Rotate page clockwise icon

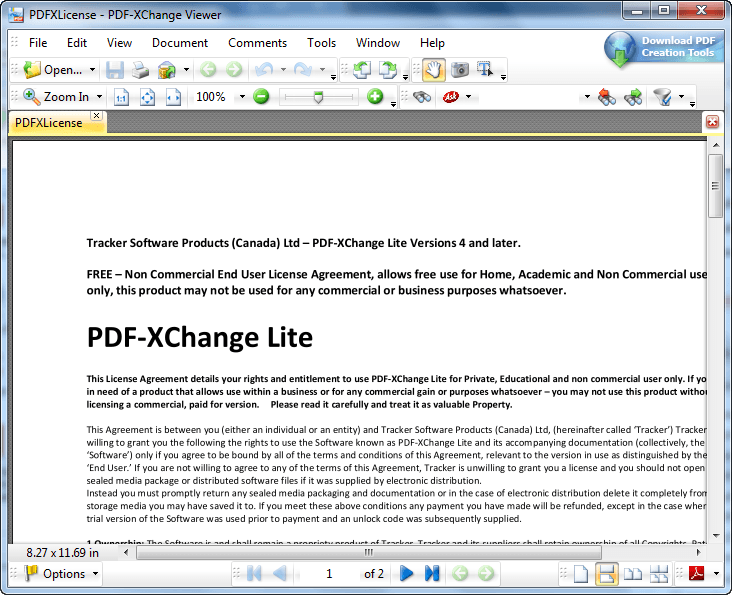387,70
